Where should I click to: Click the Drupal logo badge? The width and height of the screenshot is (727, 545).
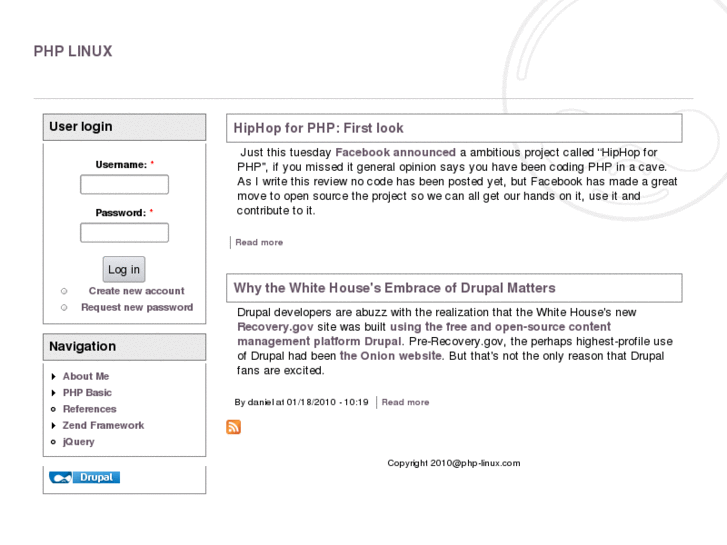pos(84,477)
